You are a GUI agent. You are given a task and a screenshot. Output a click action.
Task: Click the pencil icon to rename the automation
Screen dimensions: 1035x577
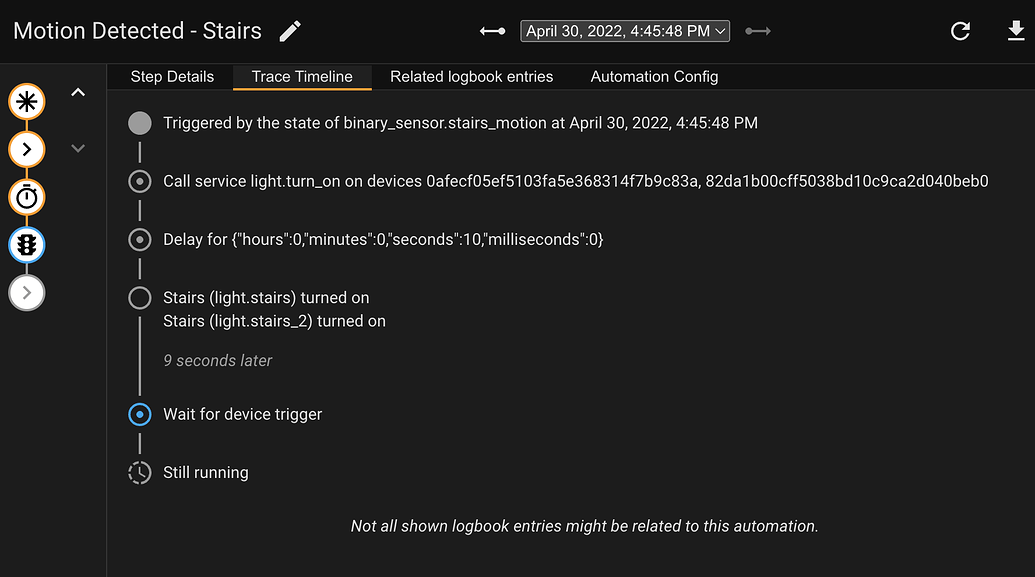coord(290,31)
